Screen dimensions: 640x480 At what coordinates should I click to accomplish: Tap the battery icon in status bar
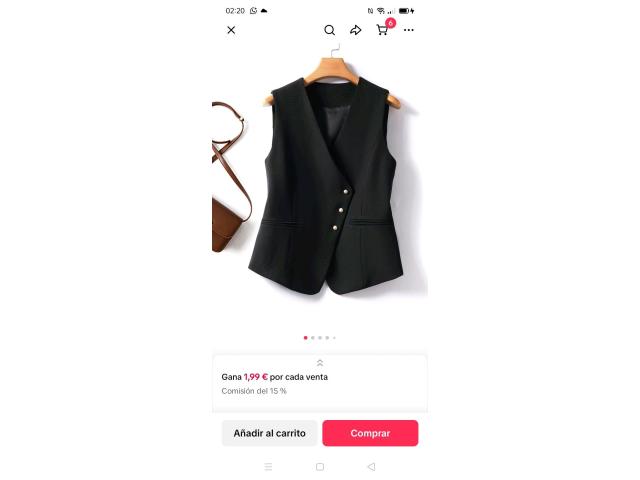(x=404, y=11)
